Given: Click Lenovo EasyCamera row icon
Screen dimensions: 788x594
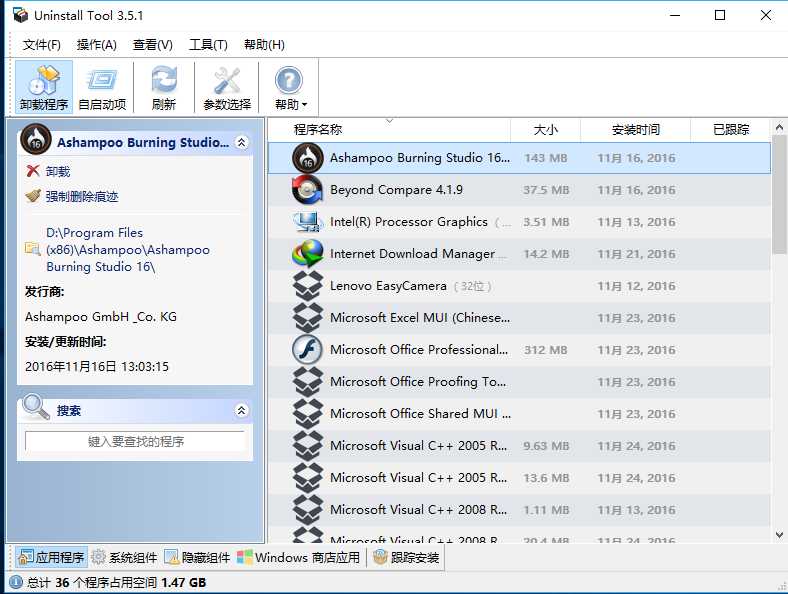Looking at the screenshot, I should pyautogui.click(x=308, y=285).
